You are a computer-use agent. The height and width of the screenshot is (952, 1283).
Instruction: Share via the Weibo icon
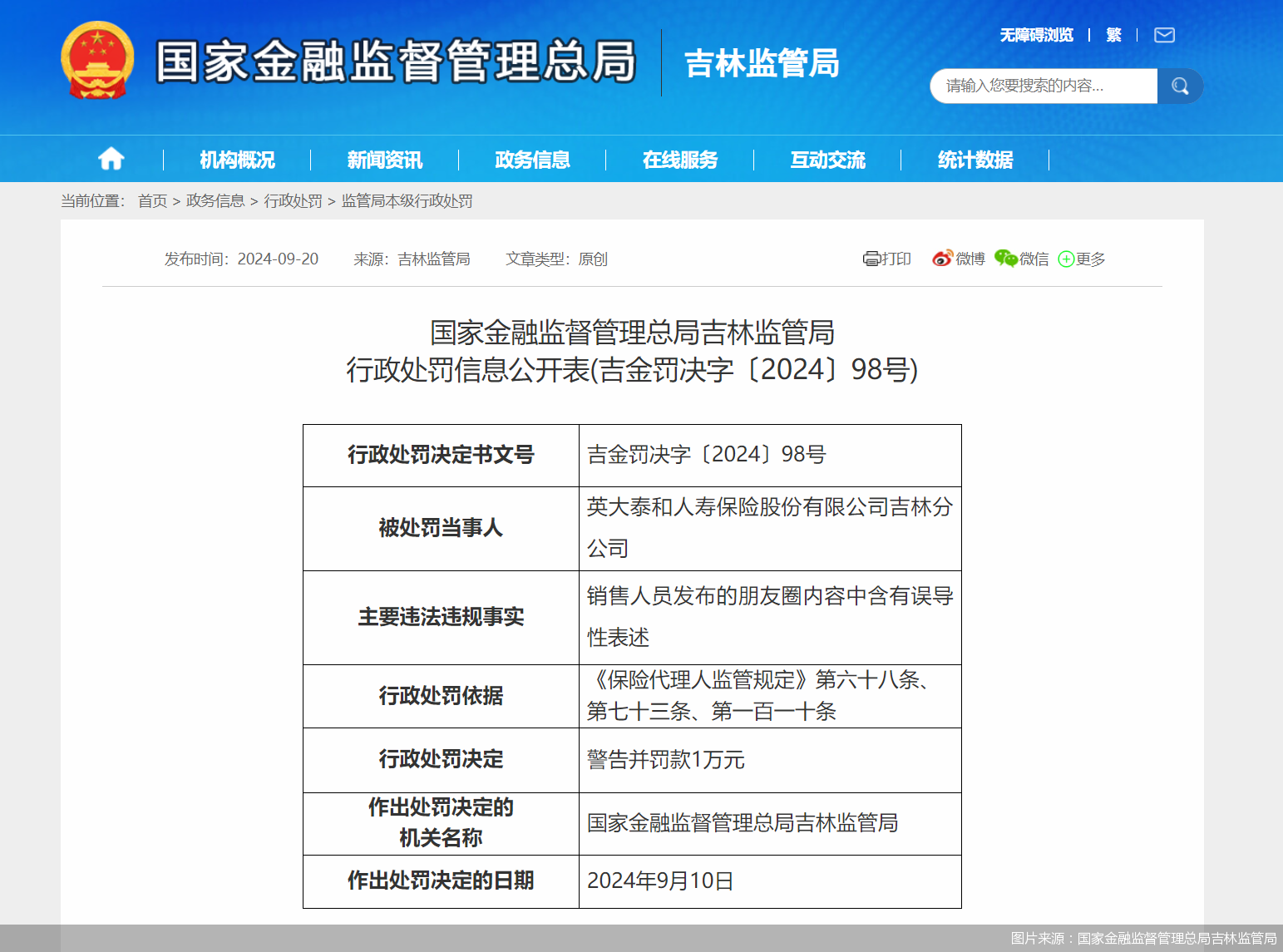(942, 259)
